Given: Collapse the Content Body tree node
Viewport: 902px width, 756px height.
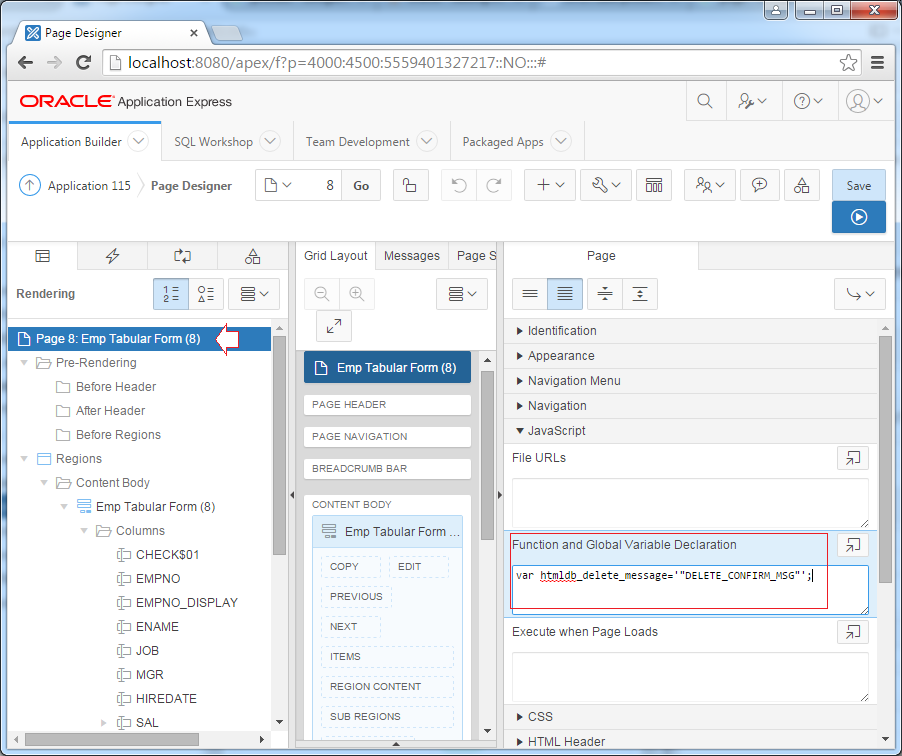Looking at the screenshot, I should pyautogui.click(x=44, y=483).
